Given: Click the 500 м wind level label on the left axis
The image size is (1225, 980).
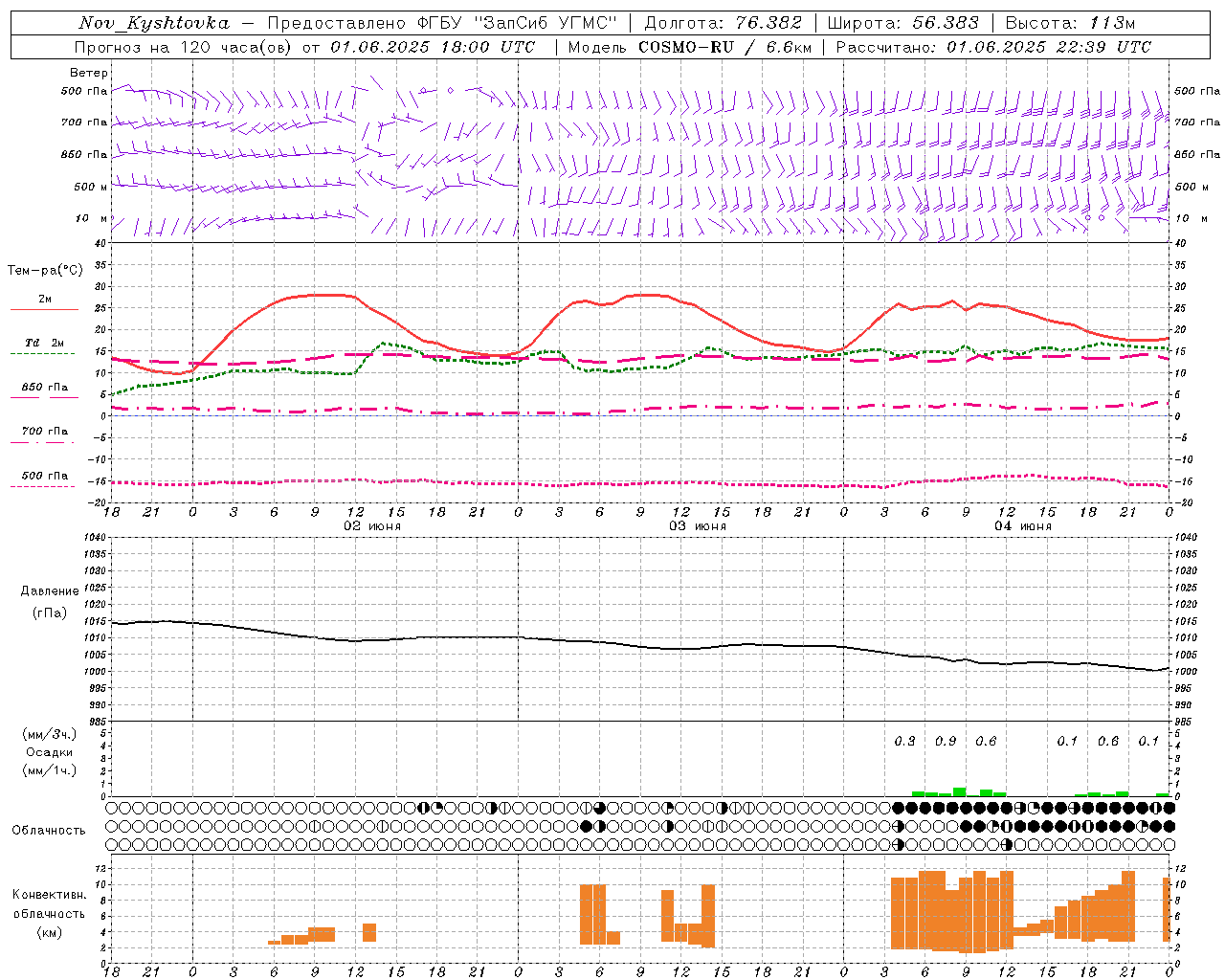Looking at the screenshot, I should point(91,188).
